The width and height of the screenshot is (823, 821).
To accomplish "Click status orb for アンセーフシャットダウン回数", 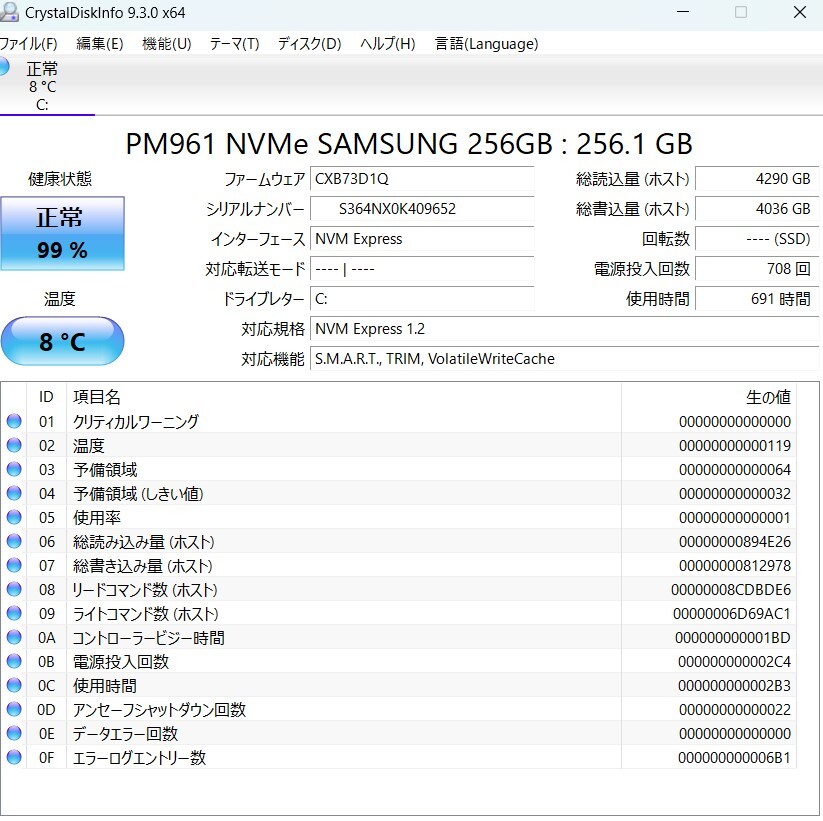I will tap(14, 710).
